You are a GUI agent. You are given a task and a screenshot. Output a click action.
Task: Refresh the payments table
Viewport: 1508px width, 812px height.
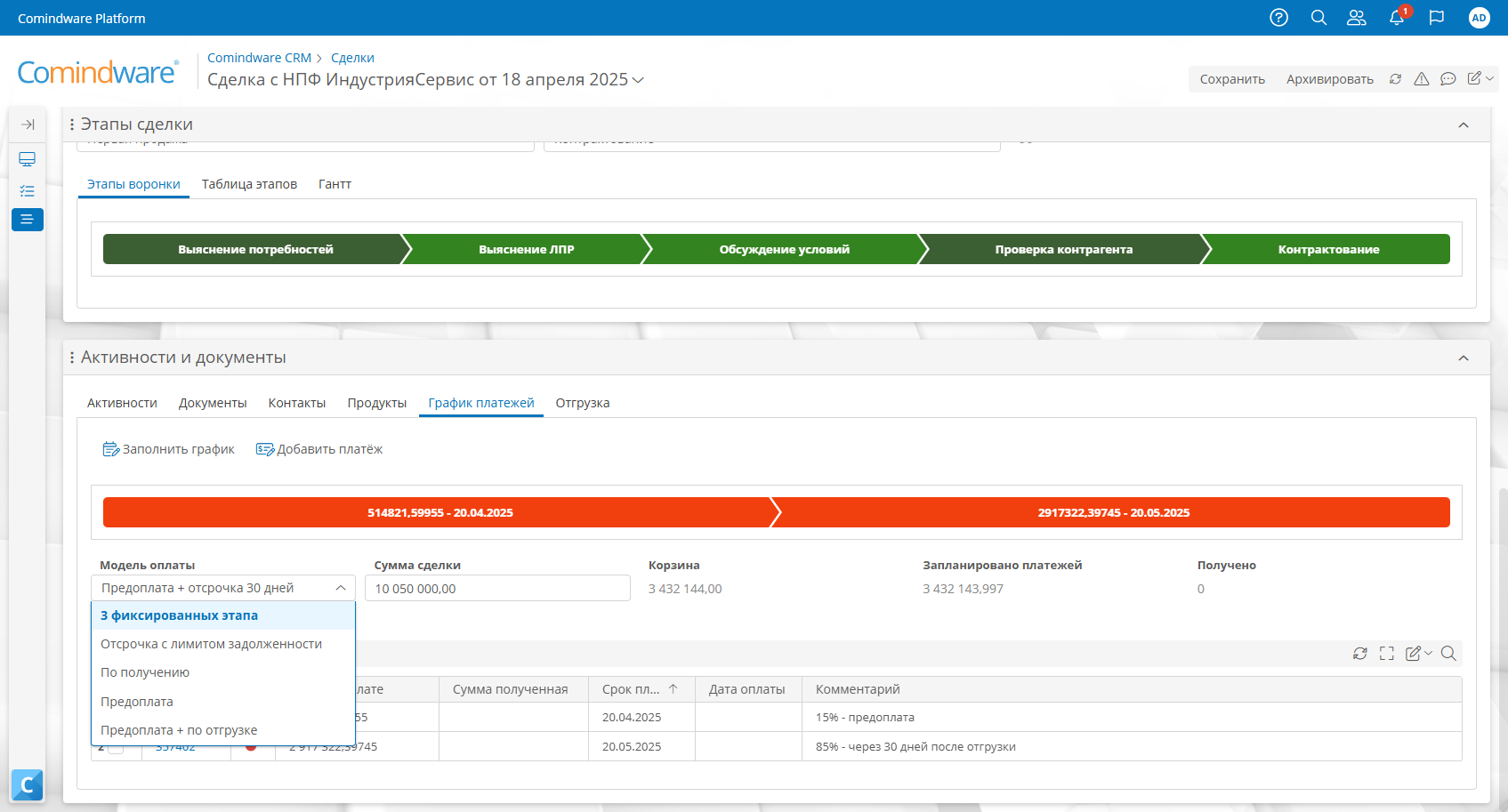(1360, 654)
